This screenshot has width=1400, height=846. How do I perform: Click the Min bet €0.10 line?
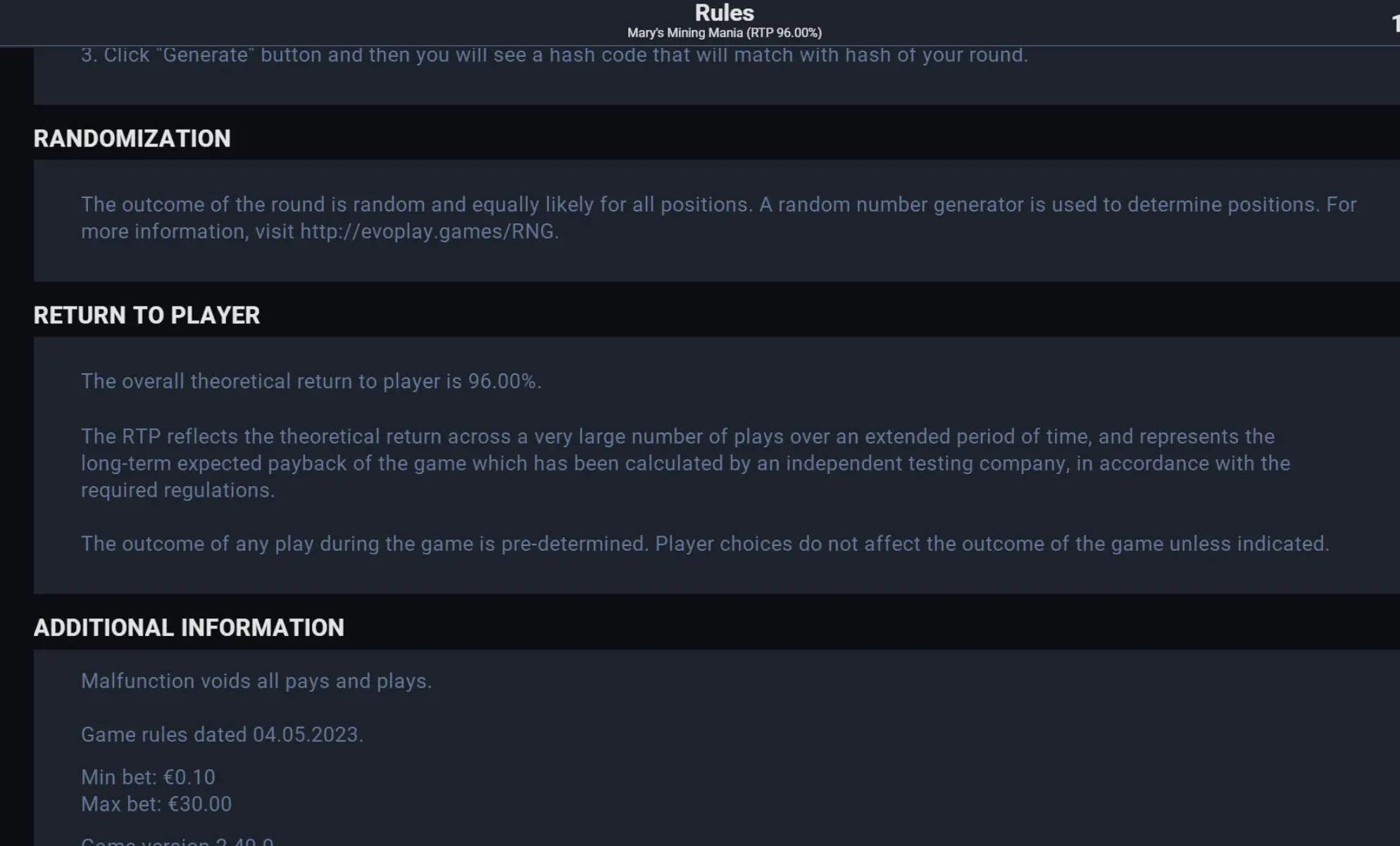[148, 777]
